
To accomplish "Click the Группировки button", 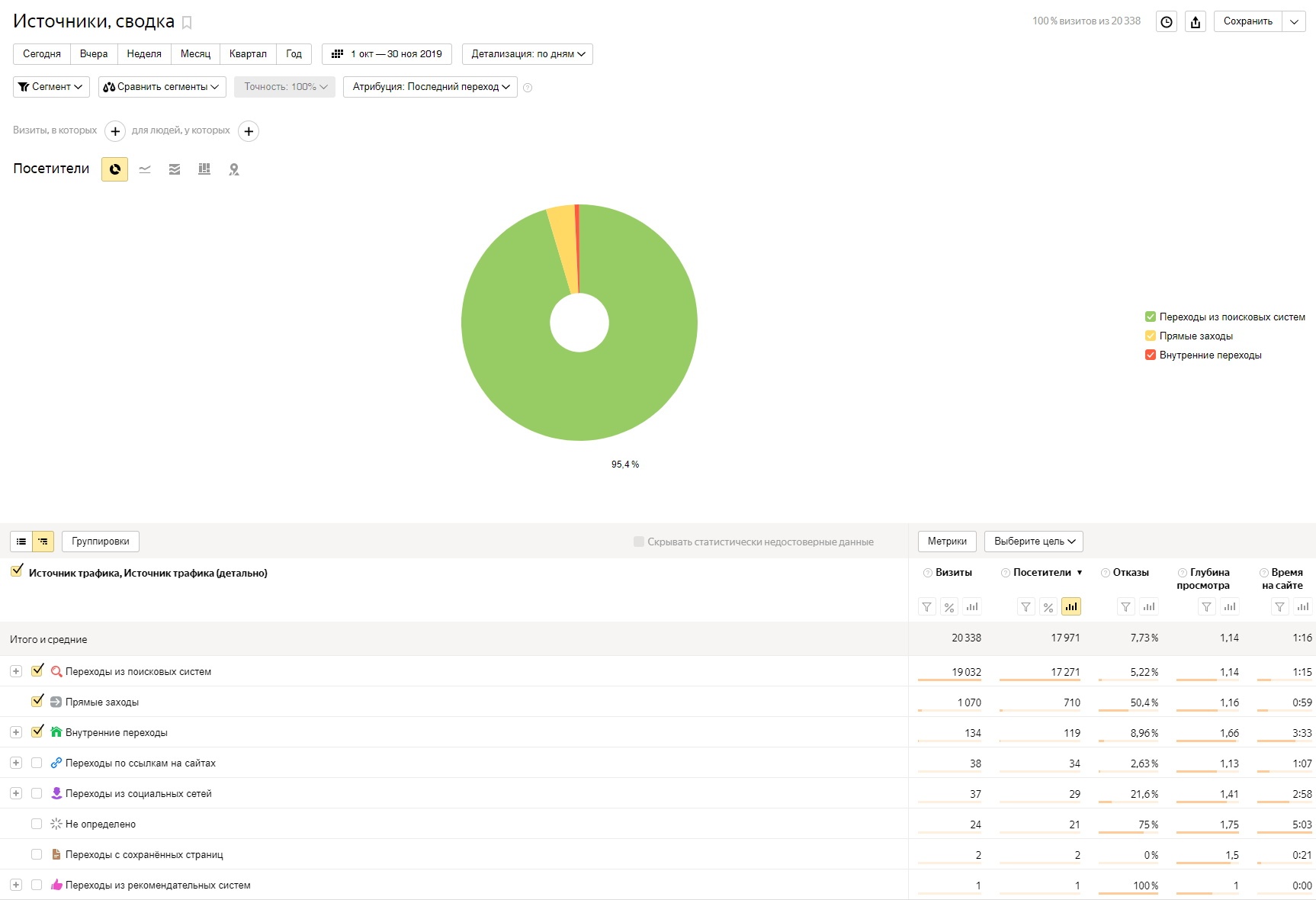I will click(x=101, y=542).
